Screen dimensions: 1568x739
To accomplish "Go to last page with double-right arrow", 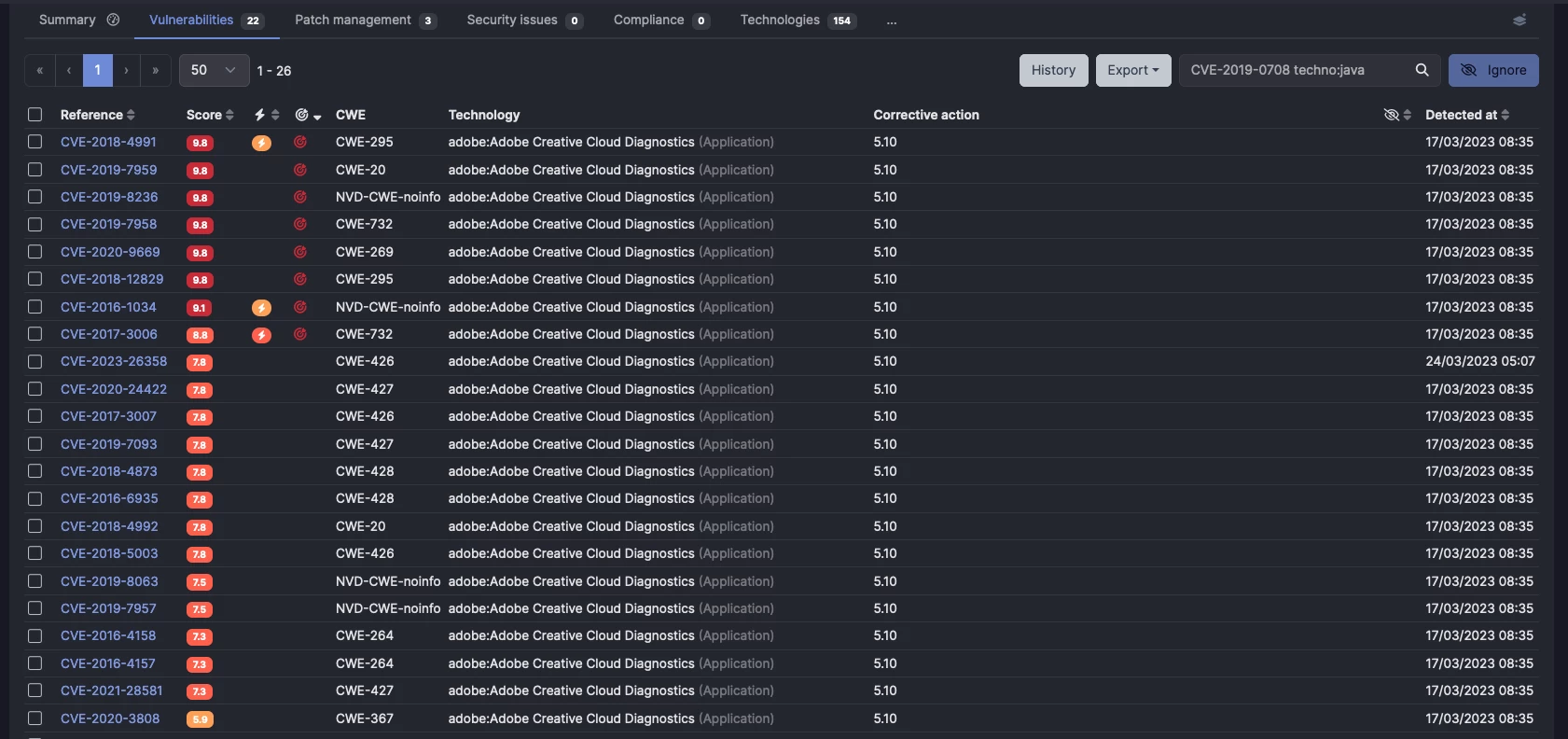I will [155, 70].
